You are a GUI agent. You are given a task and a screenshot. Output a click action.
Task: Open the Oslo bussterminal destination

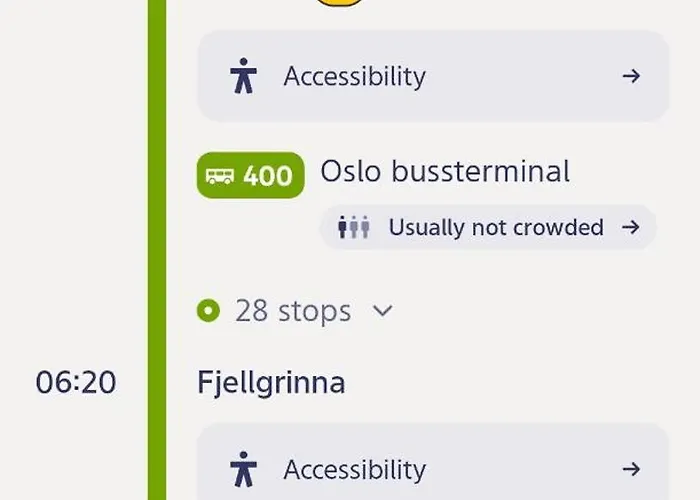(445, 172)
